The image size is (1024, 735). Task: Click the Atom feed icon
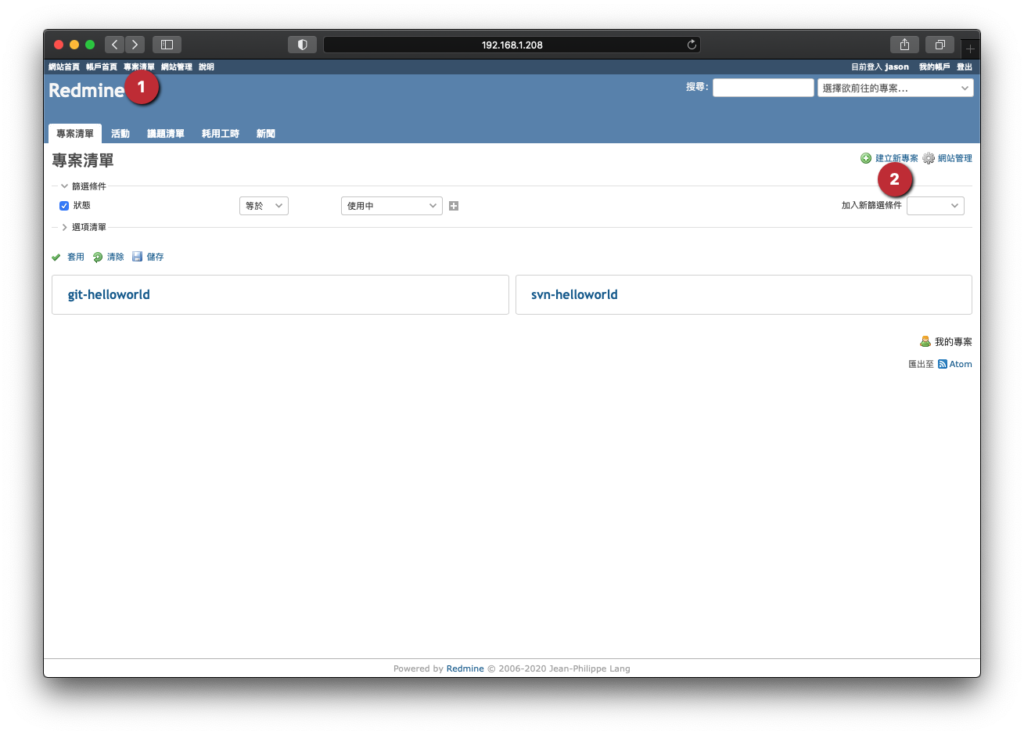click(x=942, y=364)
